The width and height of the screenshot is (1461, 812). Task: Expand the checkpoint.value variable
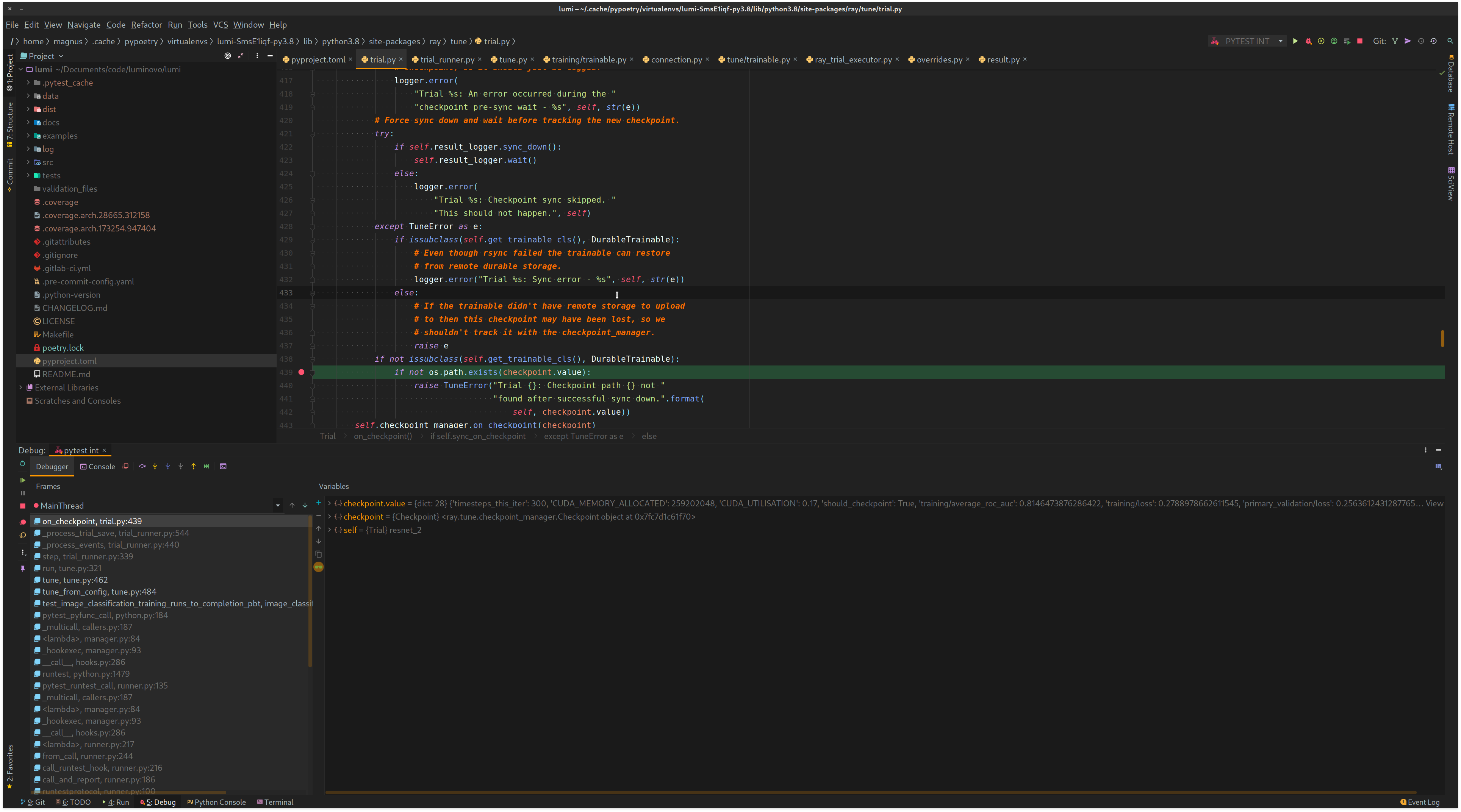coord(330,504)
